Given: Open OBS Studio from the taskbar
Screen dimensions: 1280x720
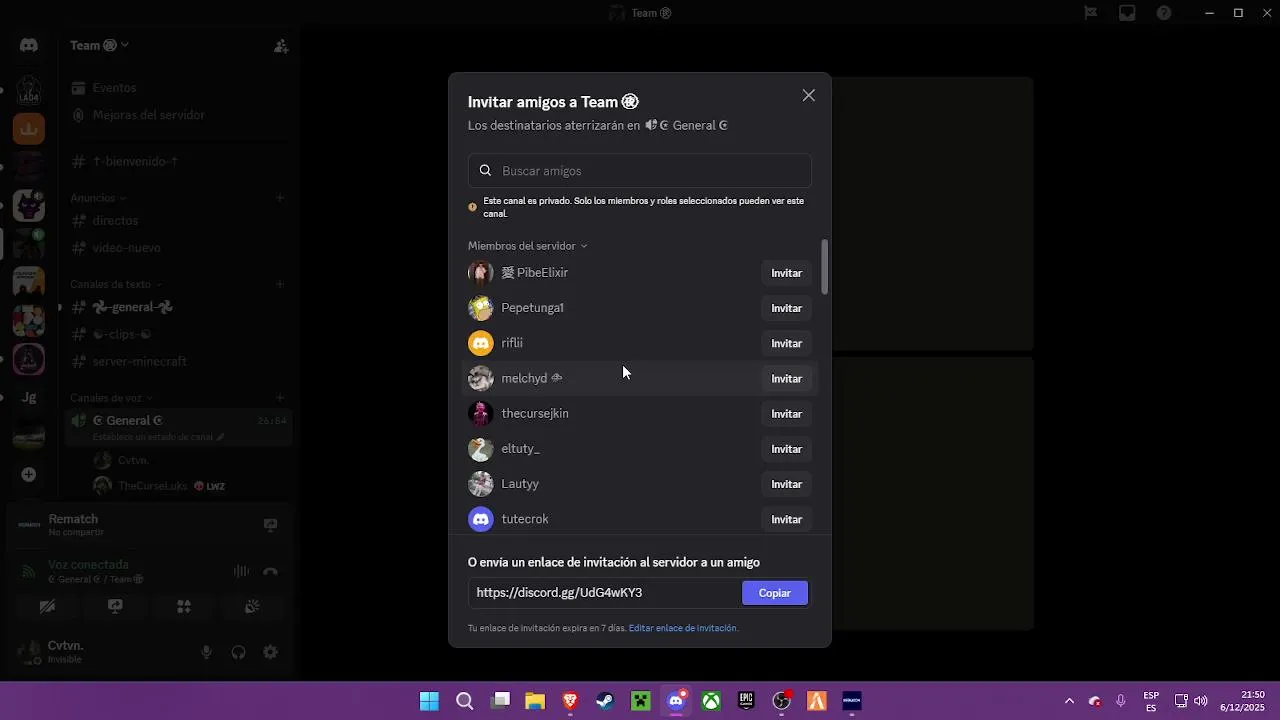Looking at the screenshot, I should [781, 701].
